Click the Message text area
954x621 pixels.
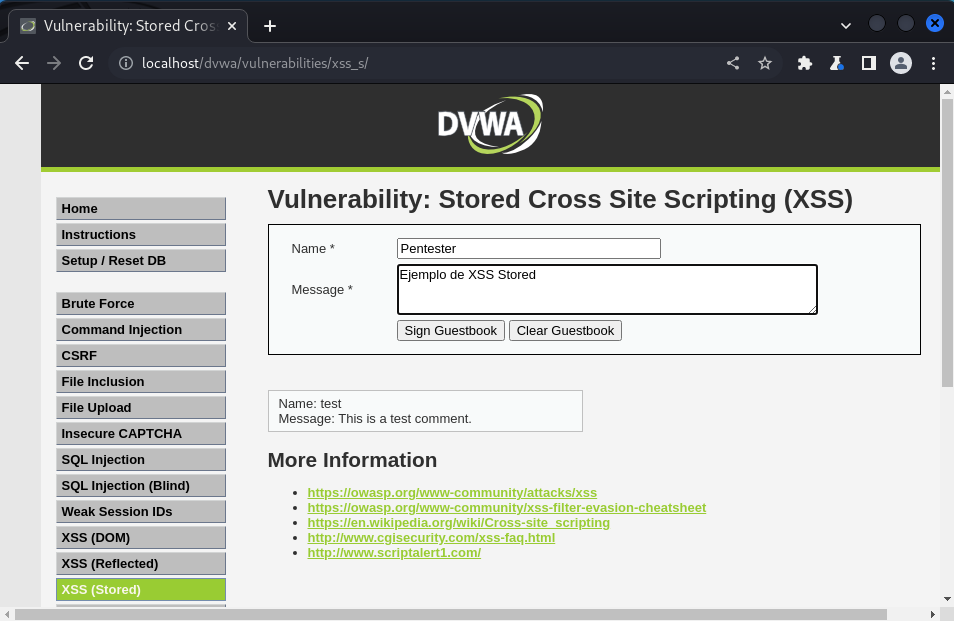pyautogui.click(x=607, y=290)
